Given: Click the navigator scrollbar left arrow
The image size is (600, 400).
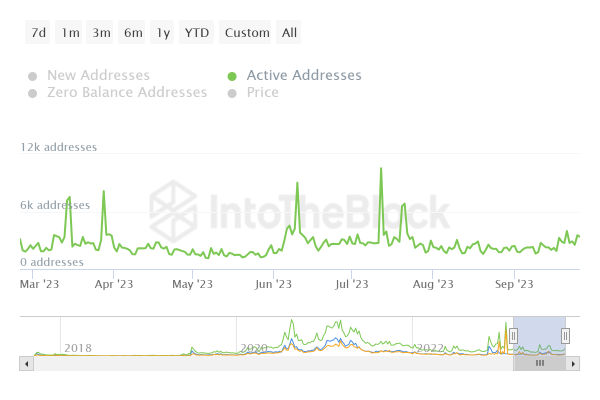Looking at the screenshot, I should tap(26, 363).
